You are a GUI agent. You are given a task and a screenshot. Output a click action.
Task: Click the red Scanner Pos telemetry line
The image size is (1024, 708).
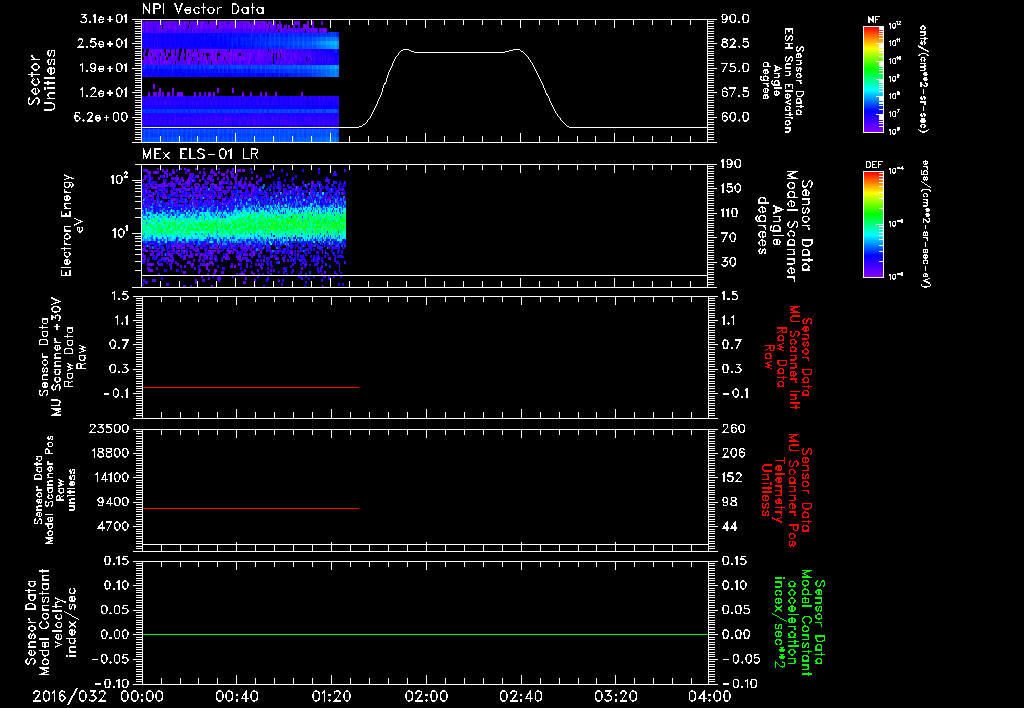[250, 508]
